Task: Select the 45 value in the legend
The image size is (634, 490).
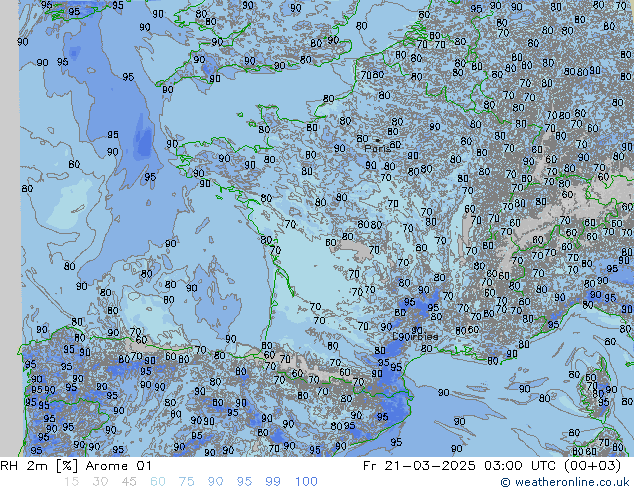Action: pyautogui.click(x=129, y=482)
